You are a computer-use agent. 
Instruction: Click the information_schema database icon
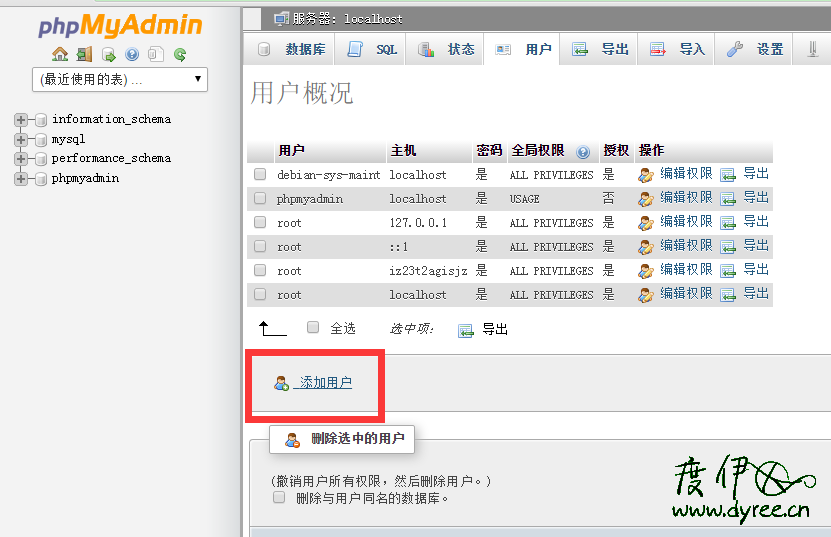point(41,120)
